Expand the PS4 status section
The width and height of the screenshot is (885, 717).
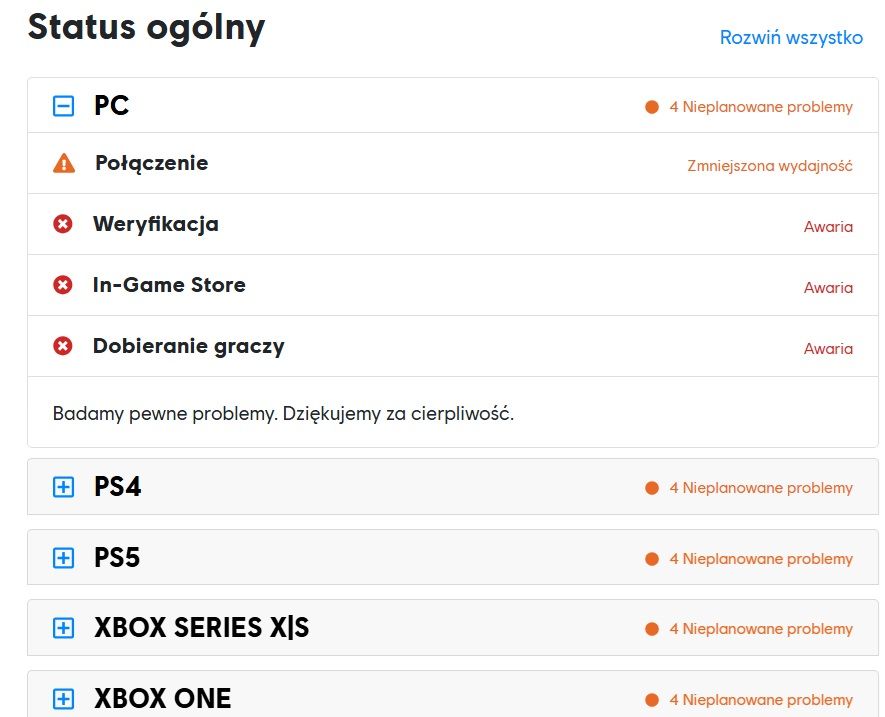pos(63,487)
